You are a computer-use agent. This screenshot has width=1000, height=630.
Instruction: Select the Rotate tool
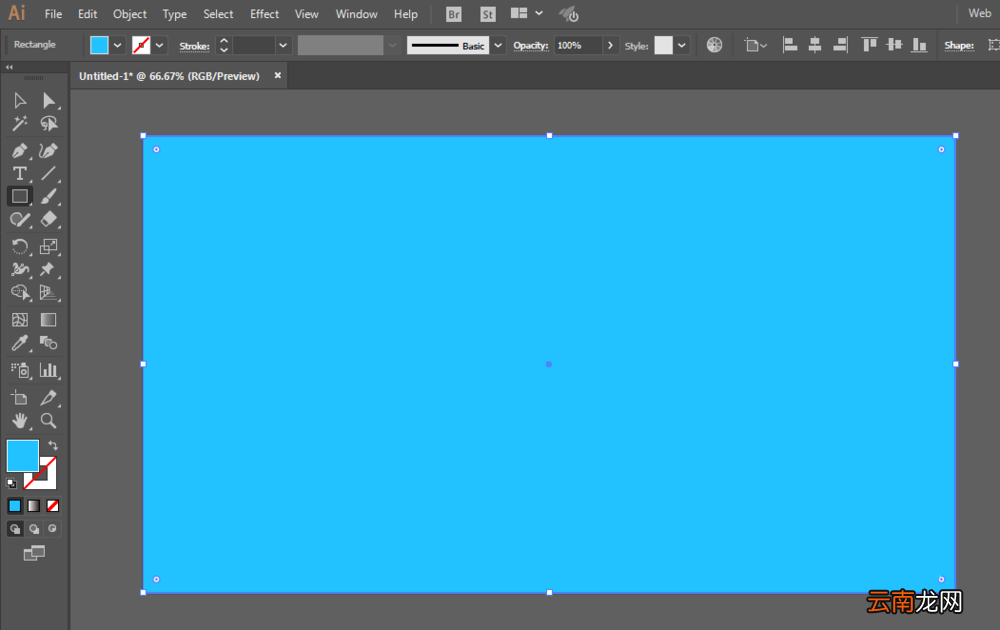[x=20, y=246]
